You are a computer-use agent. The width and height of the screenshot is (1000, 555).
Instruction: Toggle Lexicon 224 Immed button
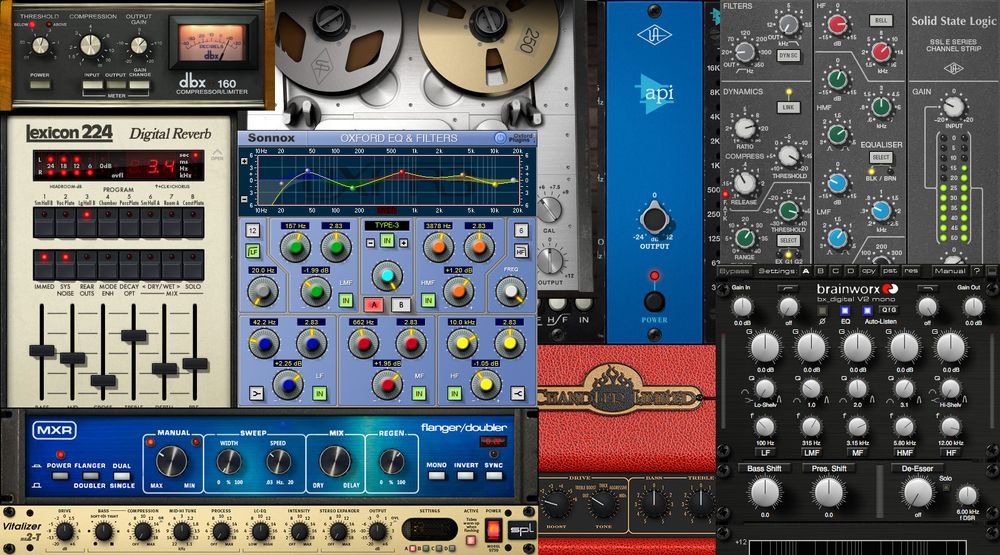(x=44, y=265)
